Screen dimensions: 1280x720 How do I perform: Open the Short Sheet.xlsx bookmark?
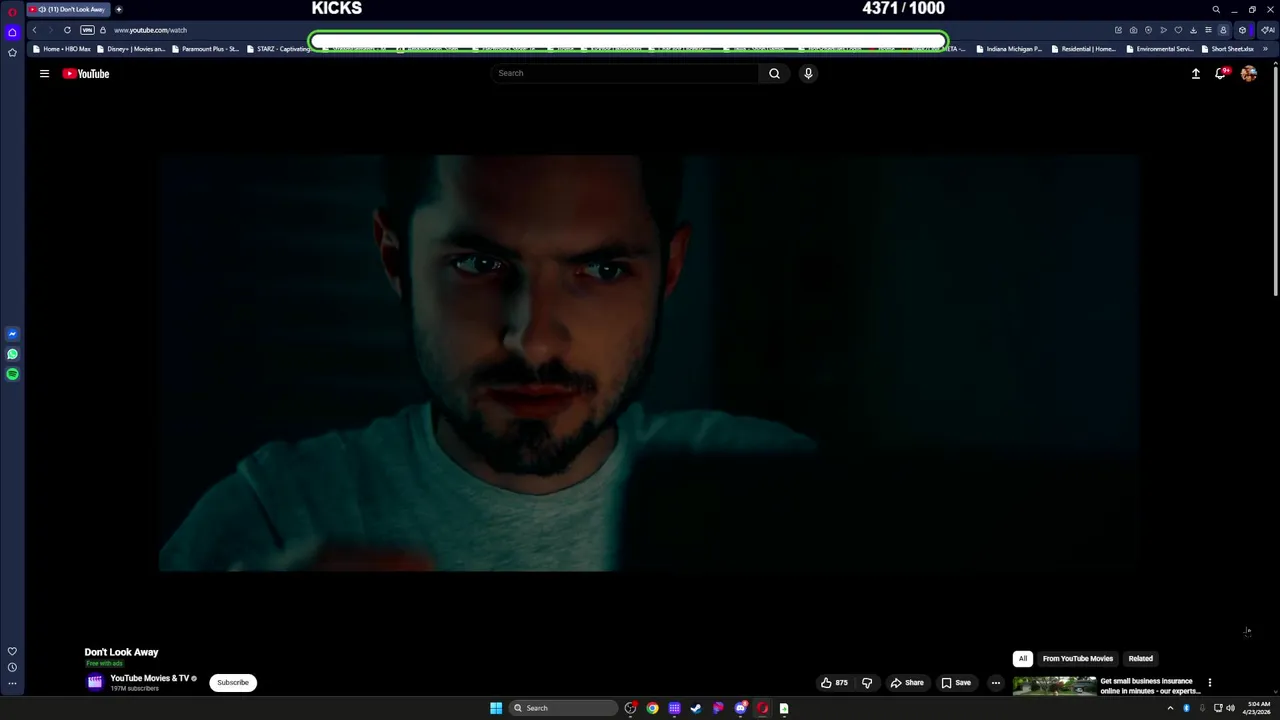point(1228,49)
